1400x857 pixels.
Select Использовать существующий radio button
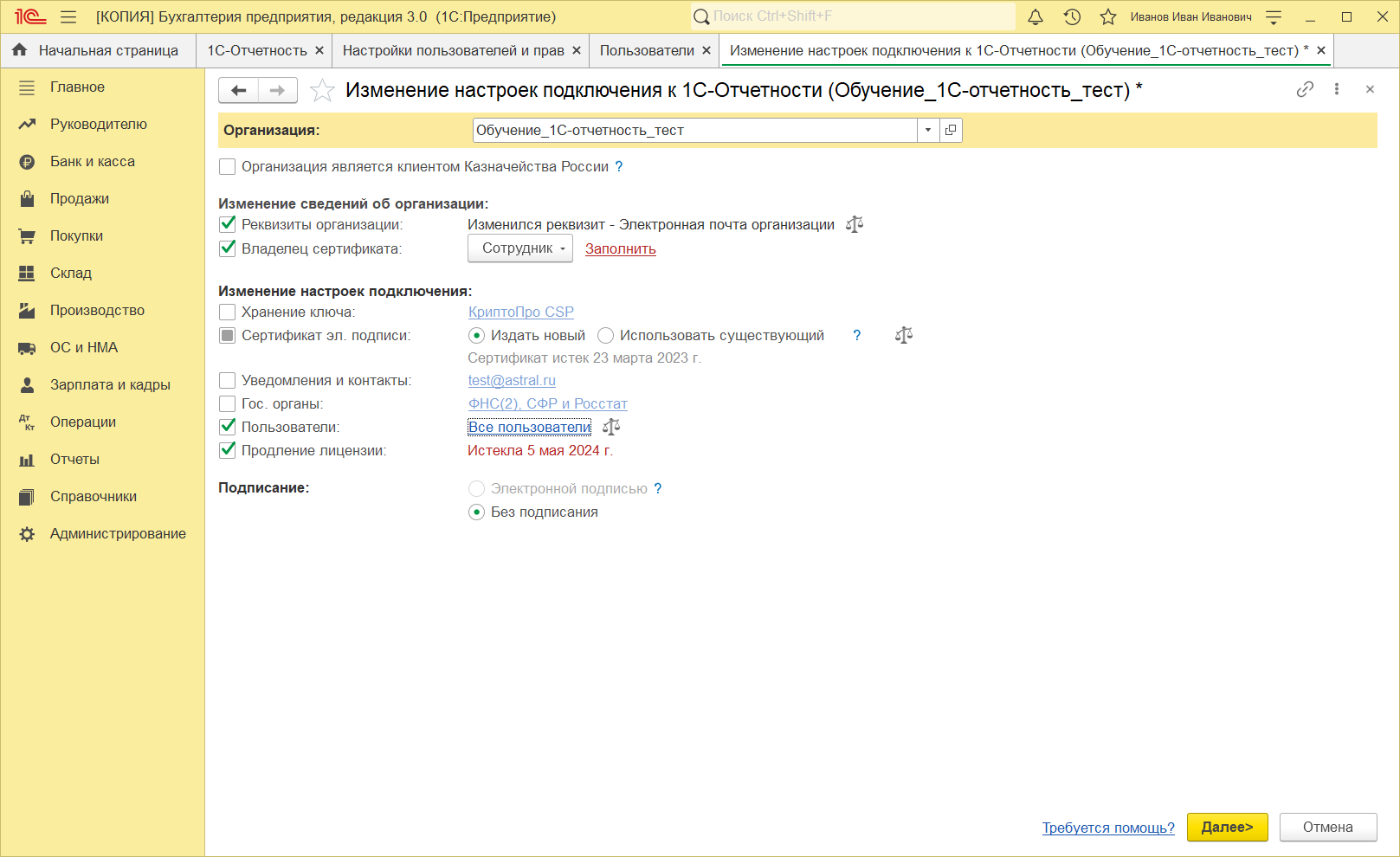click(x=605, y=335)
